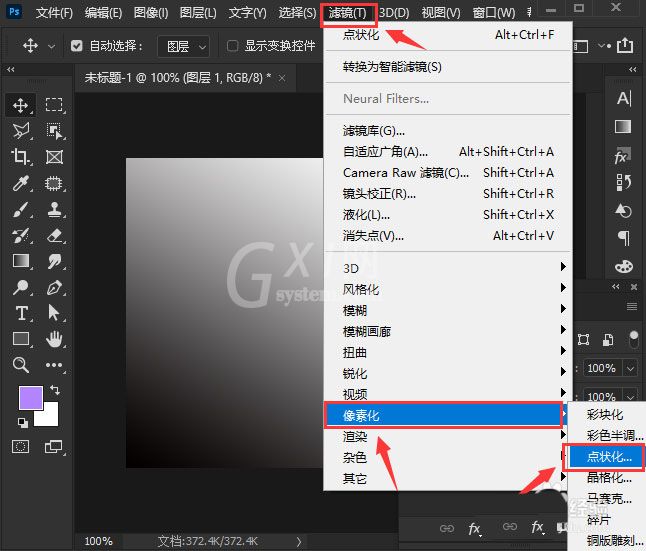Select the Dodge tool
The height and width of the screenshot is (551, 646).
tap(21, 287)
